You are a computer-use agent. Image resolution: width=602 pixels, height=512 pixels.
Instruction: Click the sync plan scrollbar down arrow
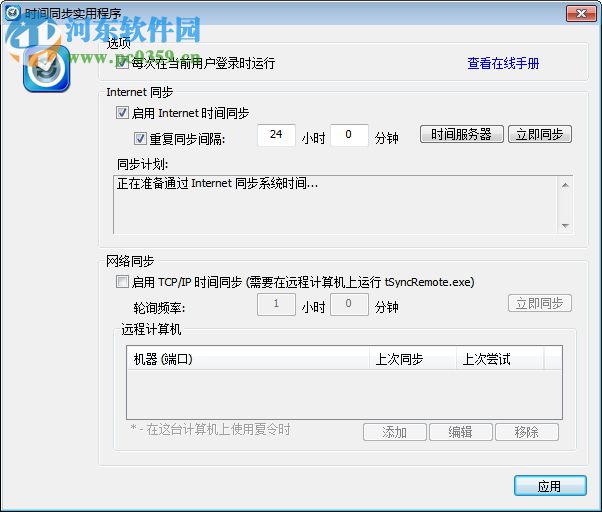(x=565, y=225)
